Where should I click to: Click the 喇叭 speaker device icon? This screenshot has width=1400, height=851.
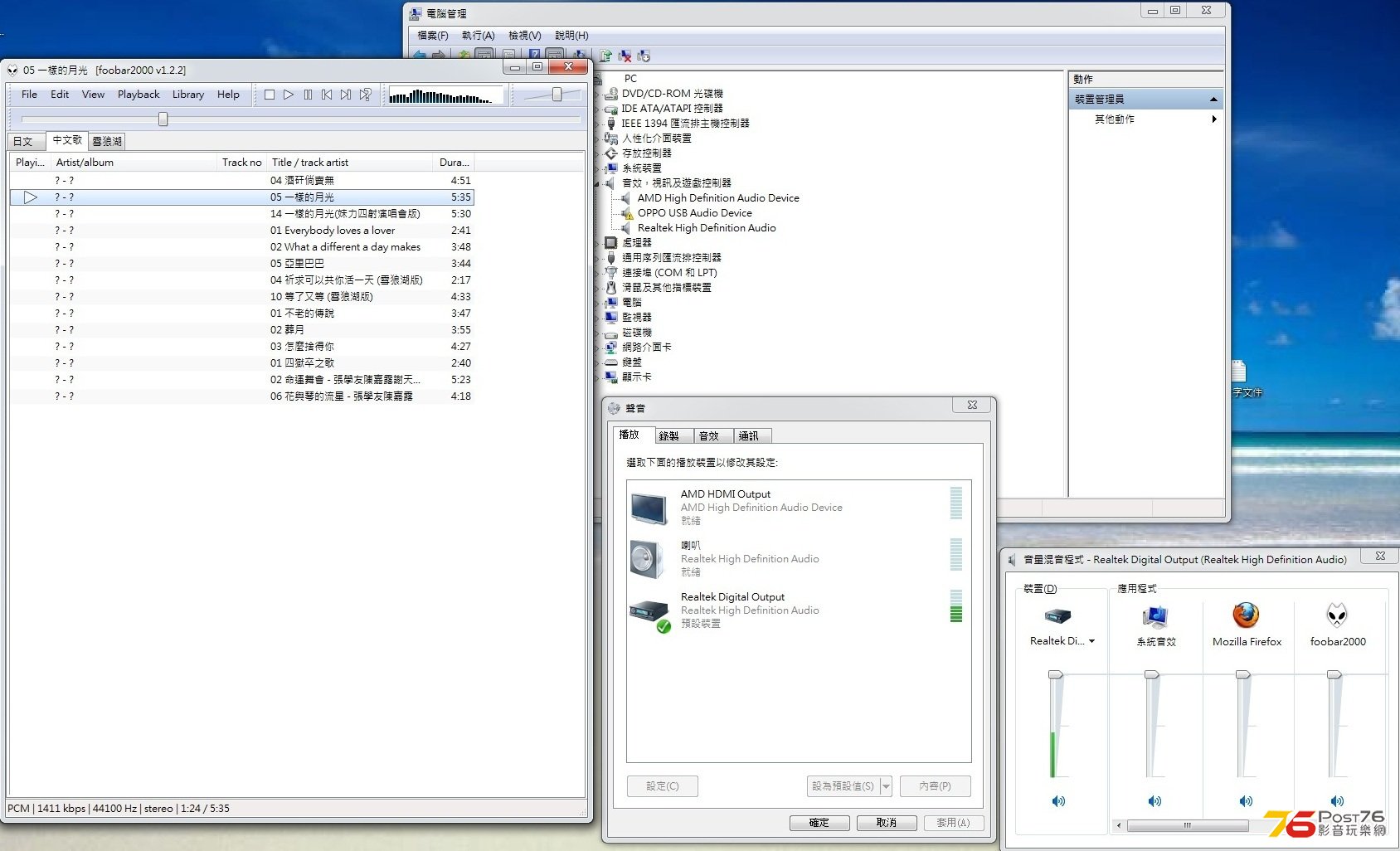point(649,559)
